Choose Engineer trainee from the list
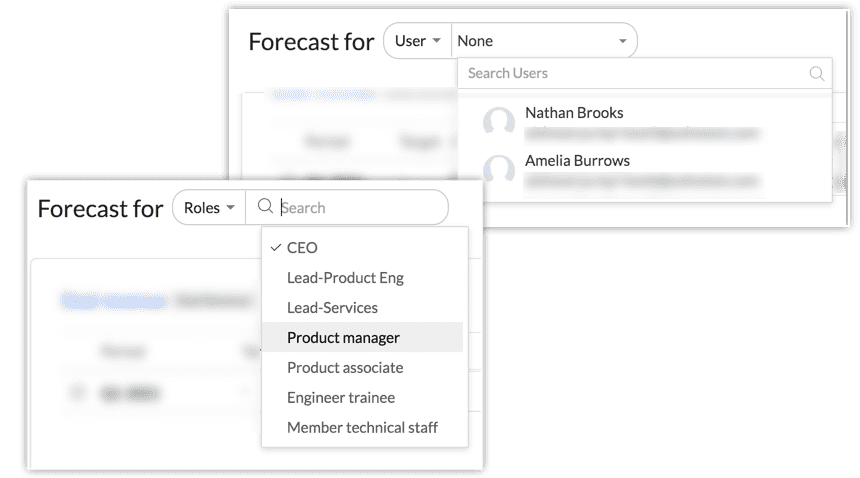Viewport: 860px width, 478px height. (x=340, y=398)
